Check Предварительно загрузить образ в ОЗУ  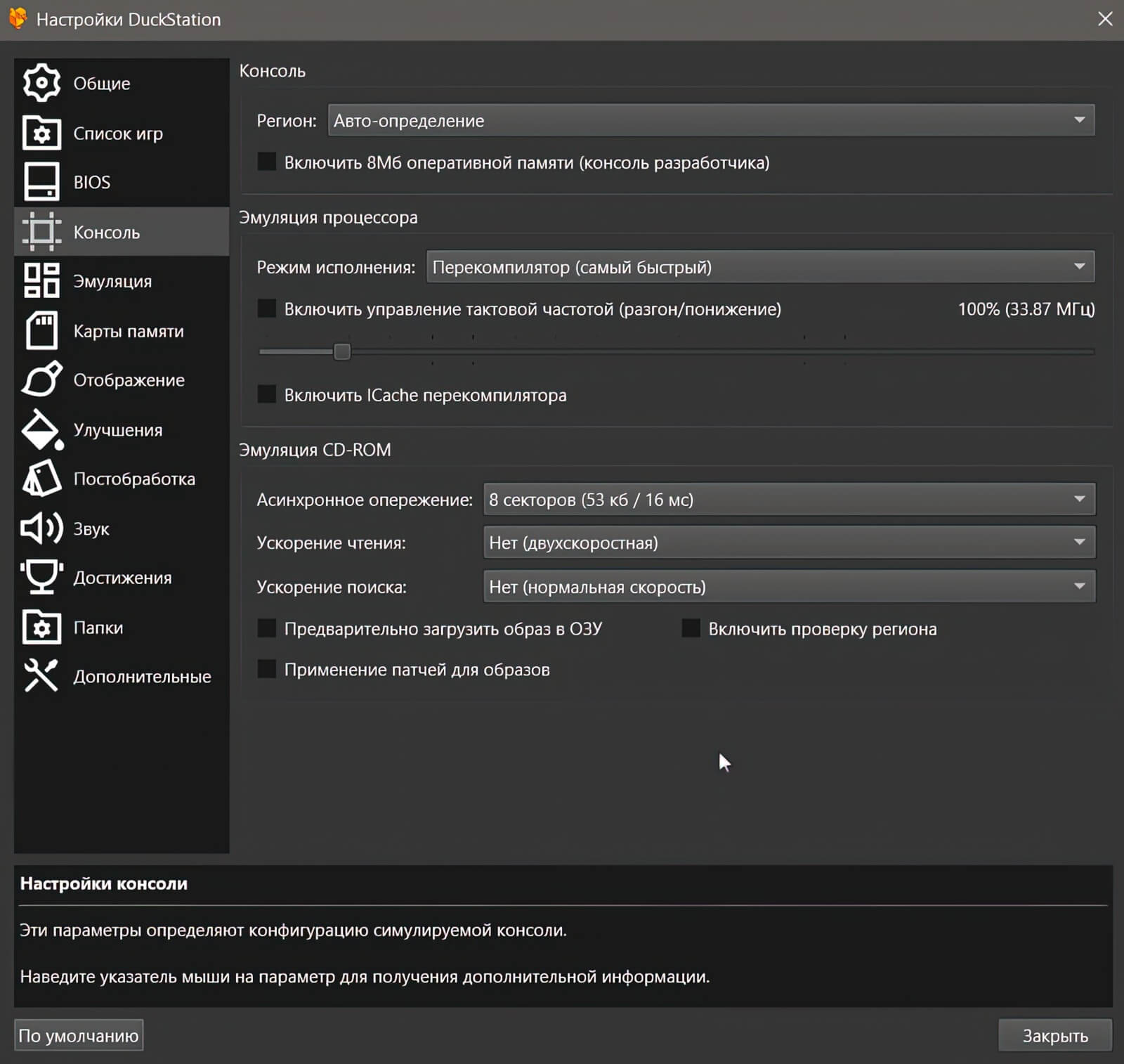pos(266,628)
